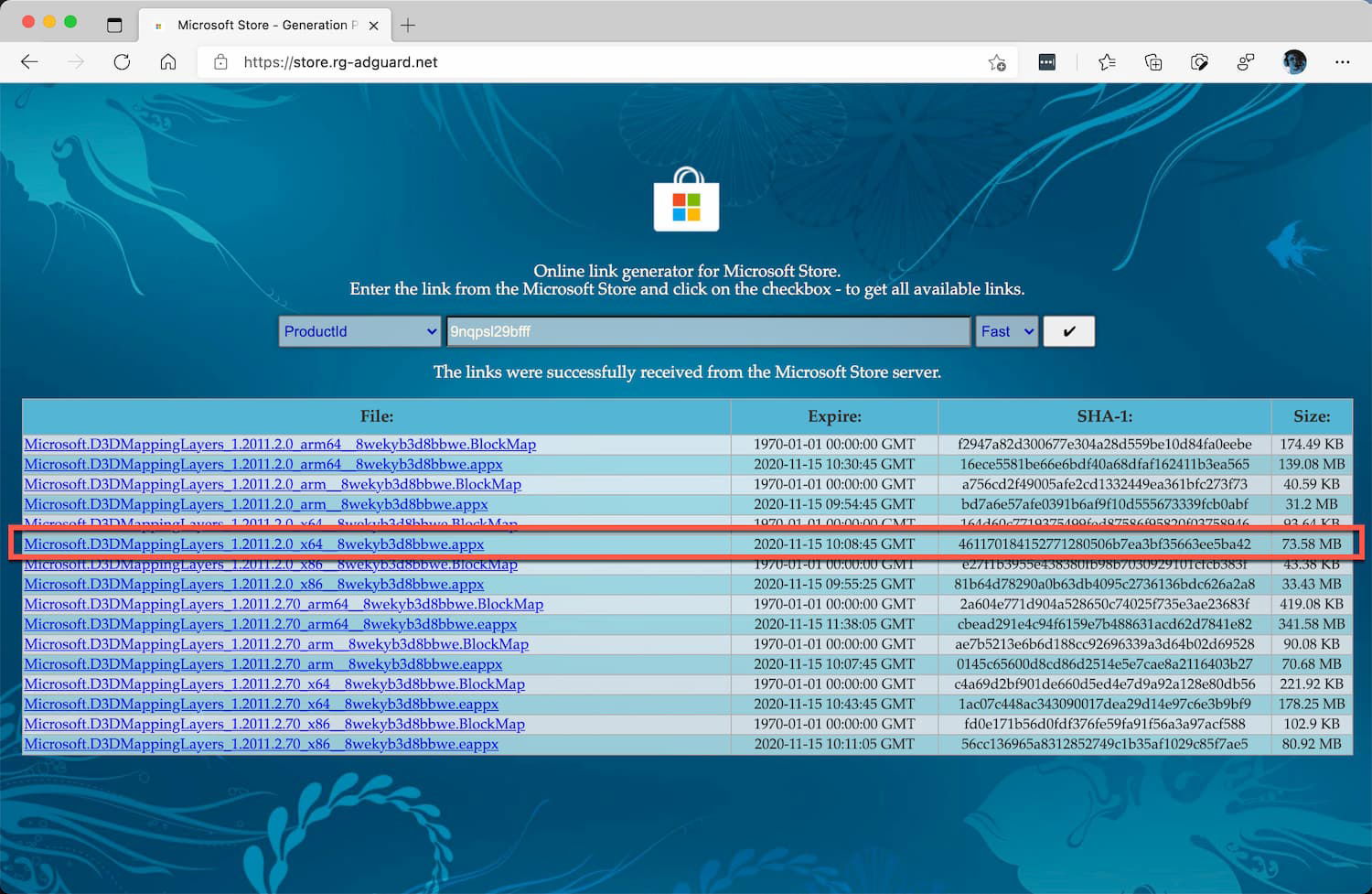Select the expiry 2020-11-15 10:43:45 GMT
Viewport: 1372px width, 894px height.
coord(834,705)
